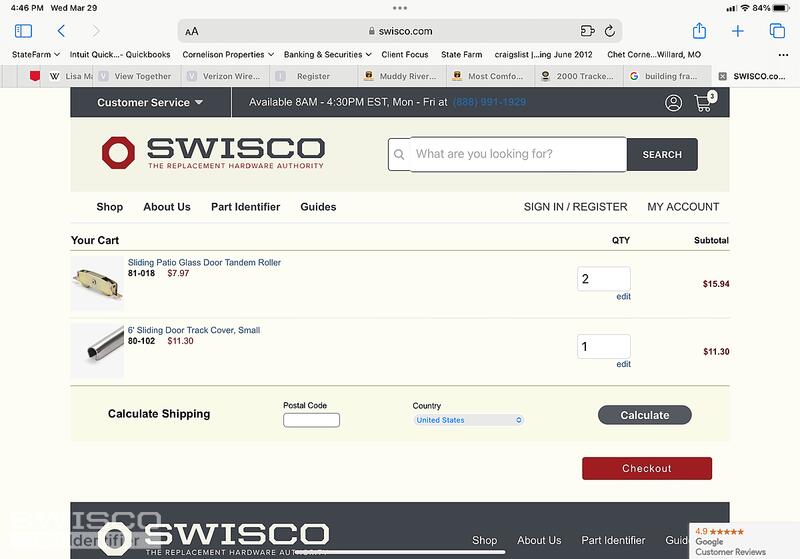
Task: Expand Banking & Securities bookmark folder
Action: tap(328, 55)
